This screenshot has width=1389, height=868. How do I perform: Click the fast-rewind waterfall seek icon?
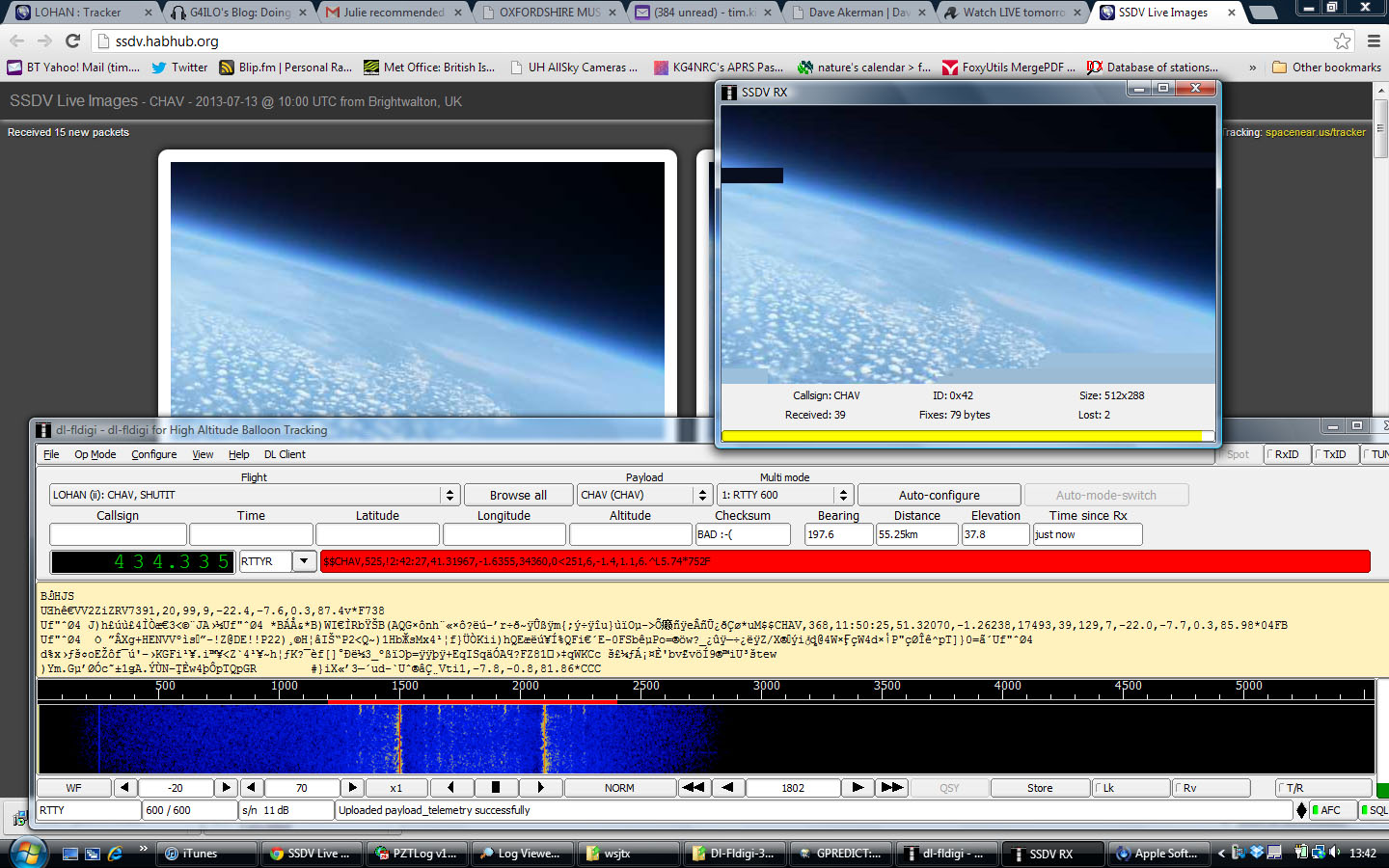(693, 787)
